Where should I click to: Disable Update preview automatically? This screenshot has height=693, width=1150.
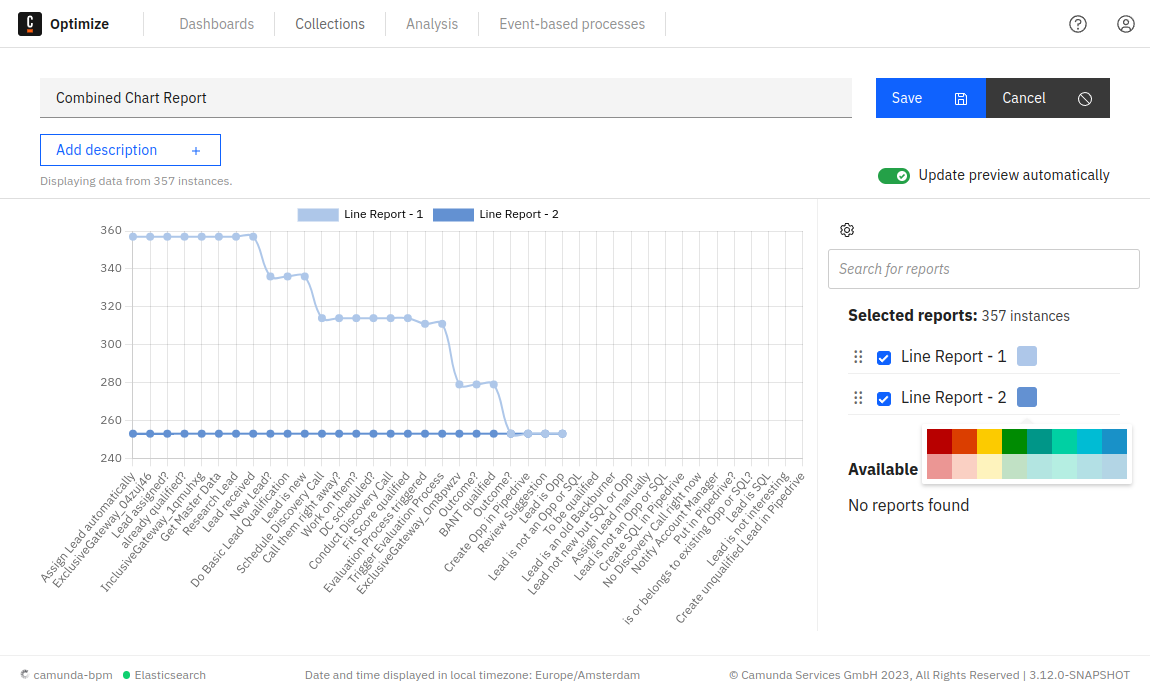pos(893,174)
